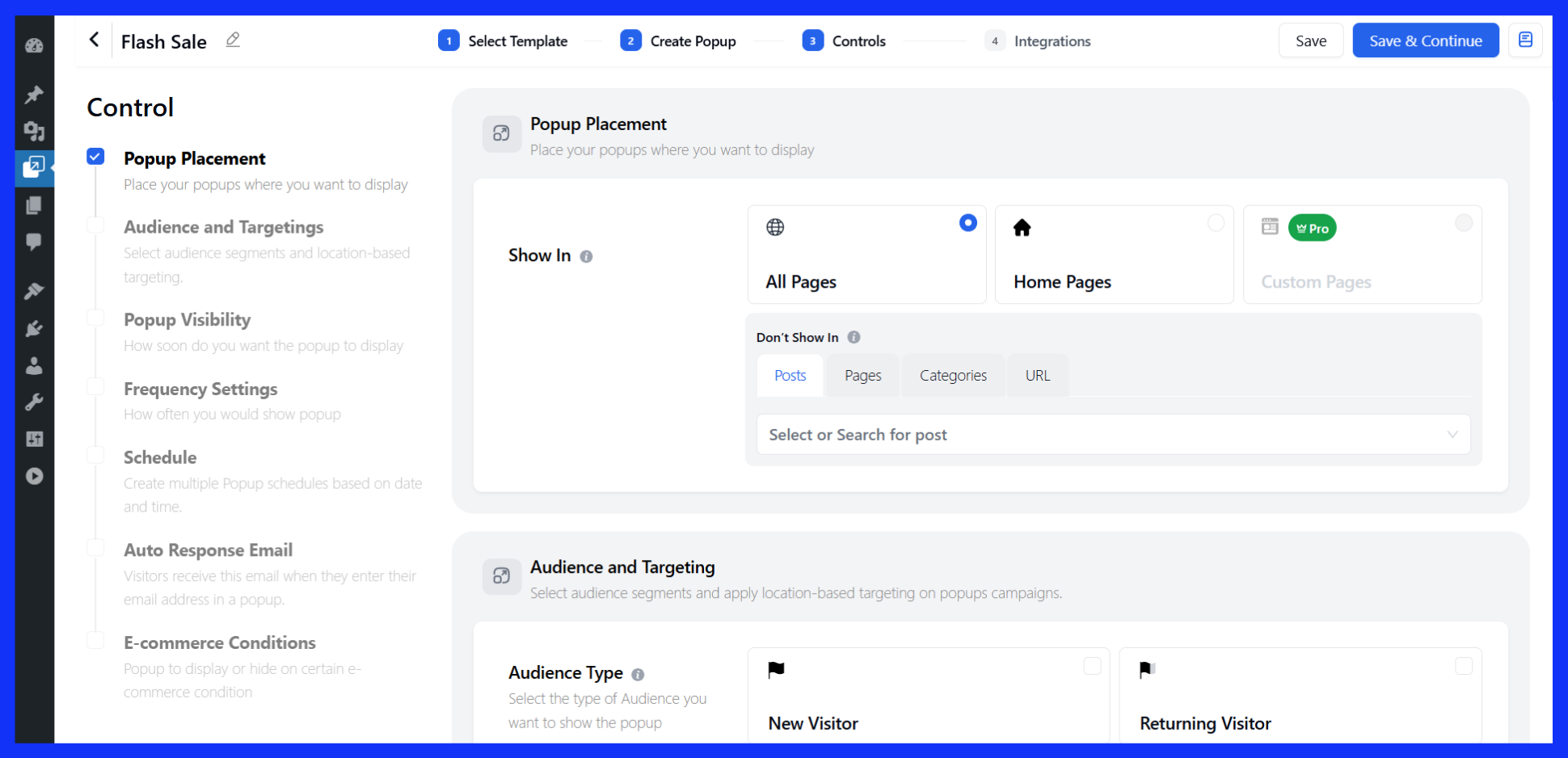The image size is (1568, 758).
Task: Go back using the left arrow
Action: tap(95, 40)
